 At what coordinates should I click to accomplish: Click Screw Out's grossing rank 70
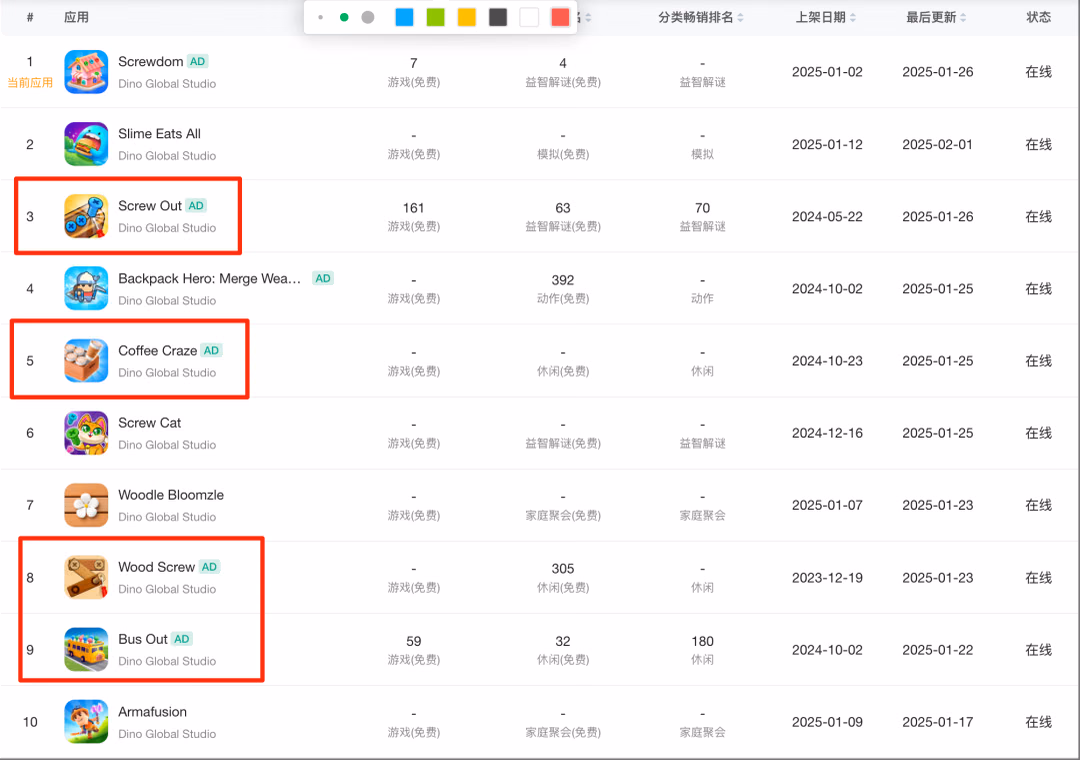[x=703, y=208]
